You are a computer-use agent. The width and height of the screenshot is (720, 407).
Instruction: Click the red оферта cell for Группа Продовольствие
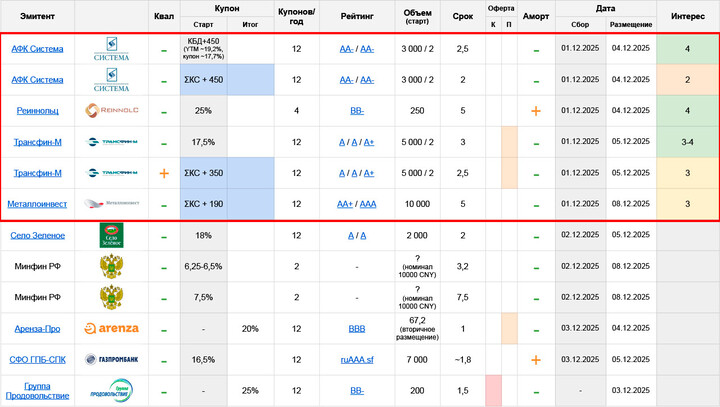pos(492,390)
